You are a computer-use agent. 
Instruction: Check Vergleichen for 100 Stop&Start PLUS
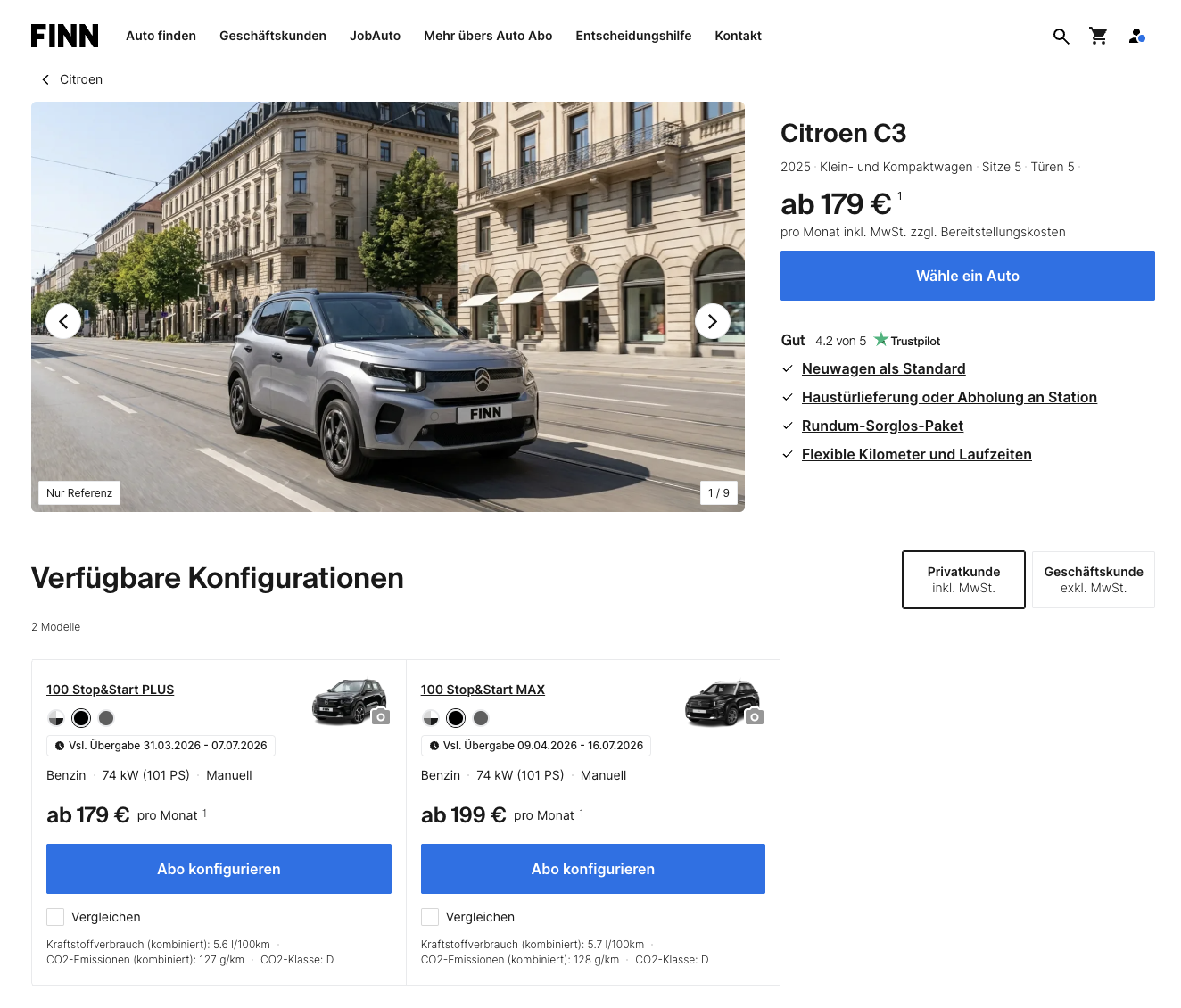[x=55, y=917]
